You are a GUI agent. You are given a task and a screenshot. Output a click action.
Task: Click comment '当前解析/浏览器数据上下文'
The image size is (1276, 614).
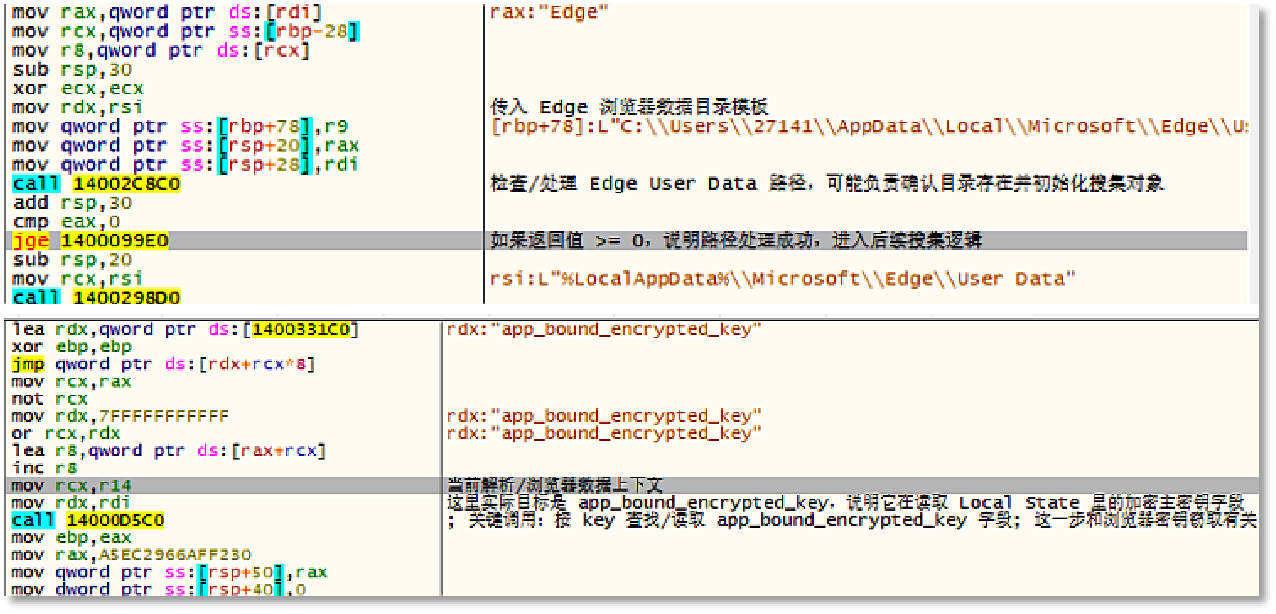pos(554,485)
